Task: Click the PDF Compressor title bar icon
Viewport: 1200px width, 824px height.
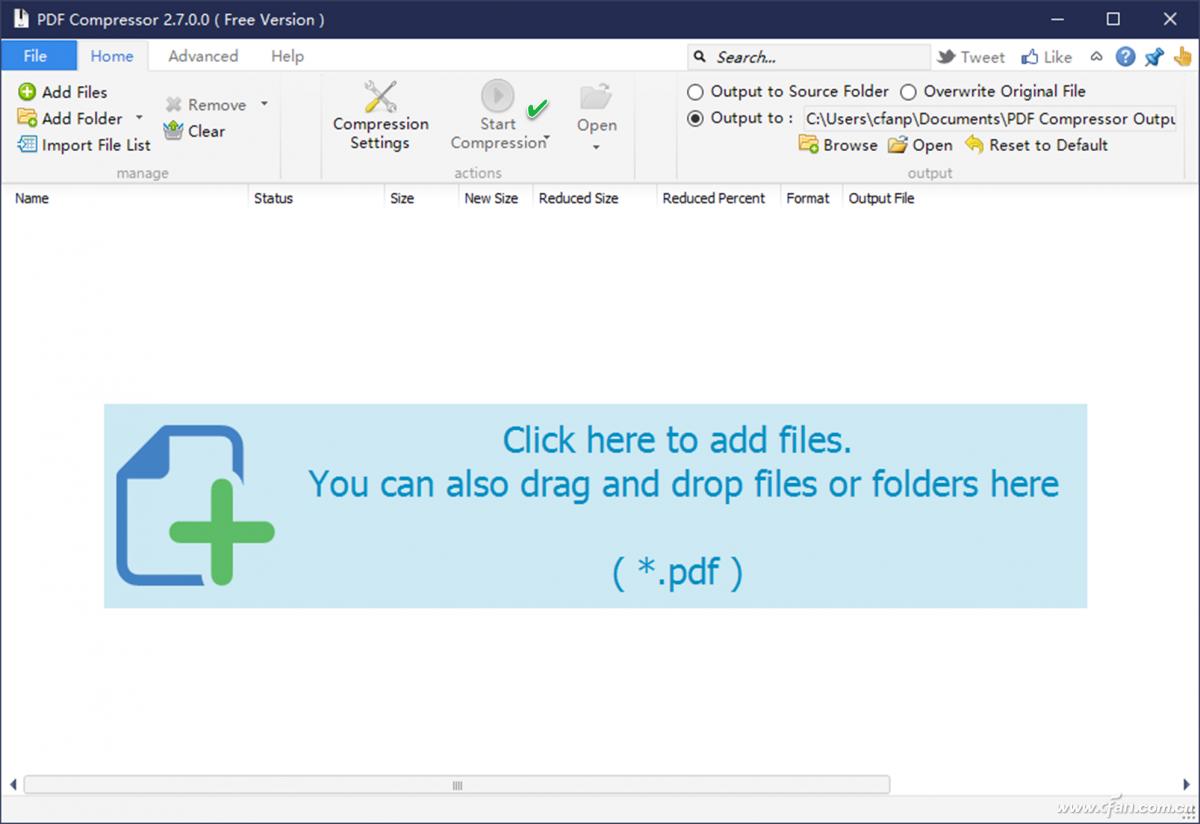Action: (x=20, y=19)
